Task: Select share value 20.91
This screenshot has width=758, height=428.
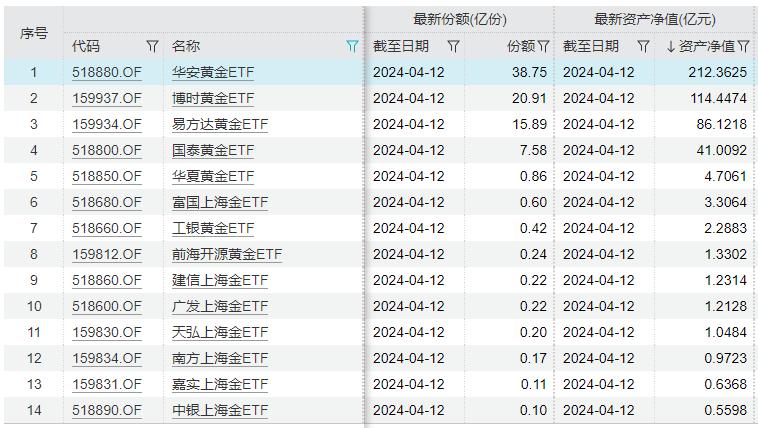Action: 529,99
